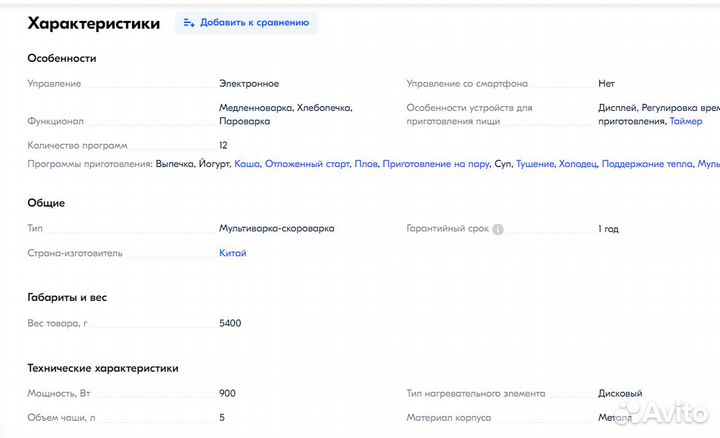Open the Приготовление на пару link

click(x=436, y=163)
